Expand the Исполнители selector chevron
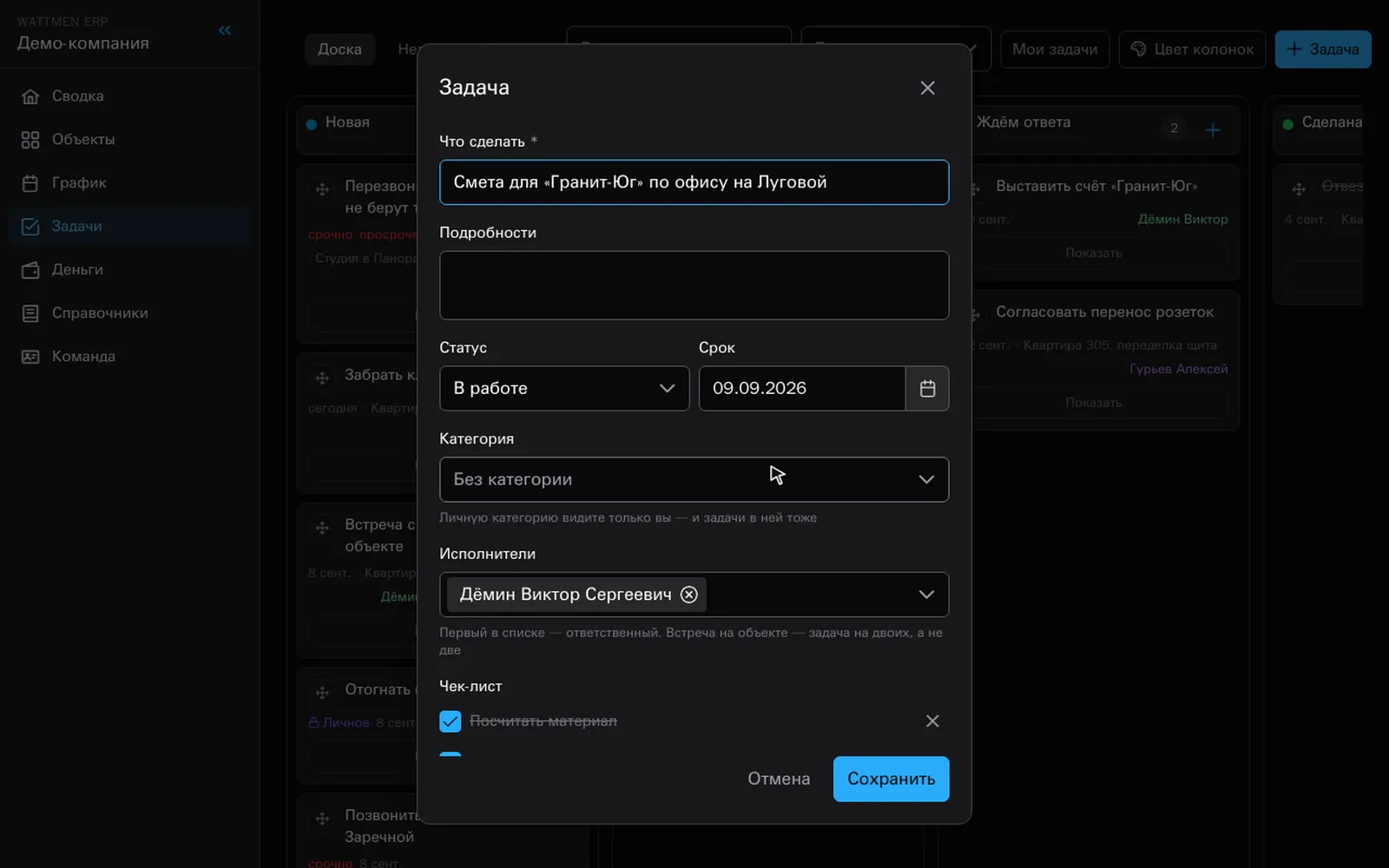The width and height of the screenshot is (1389, 868). tap(926, 595)
